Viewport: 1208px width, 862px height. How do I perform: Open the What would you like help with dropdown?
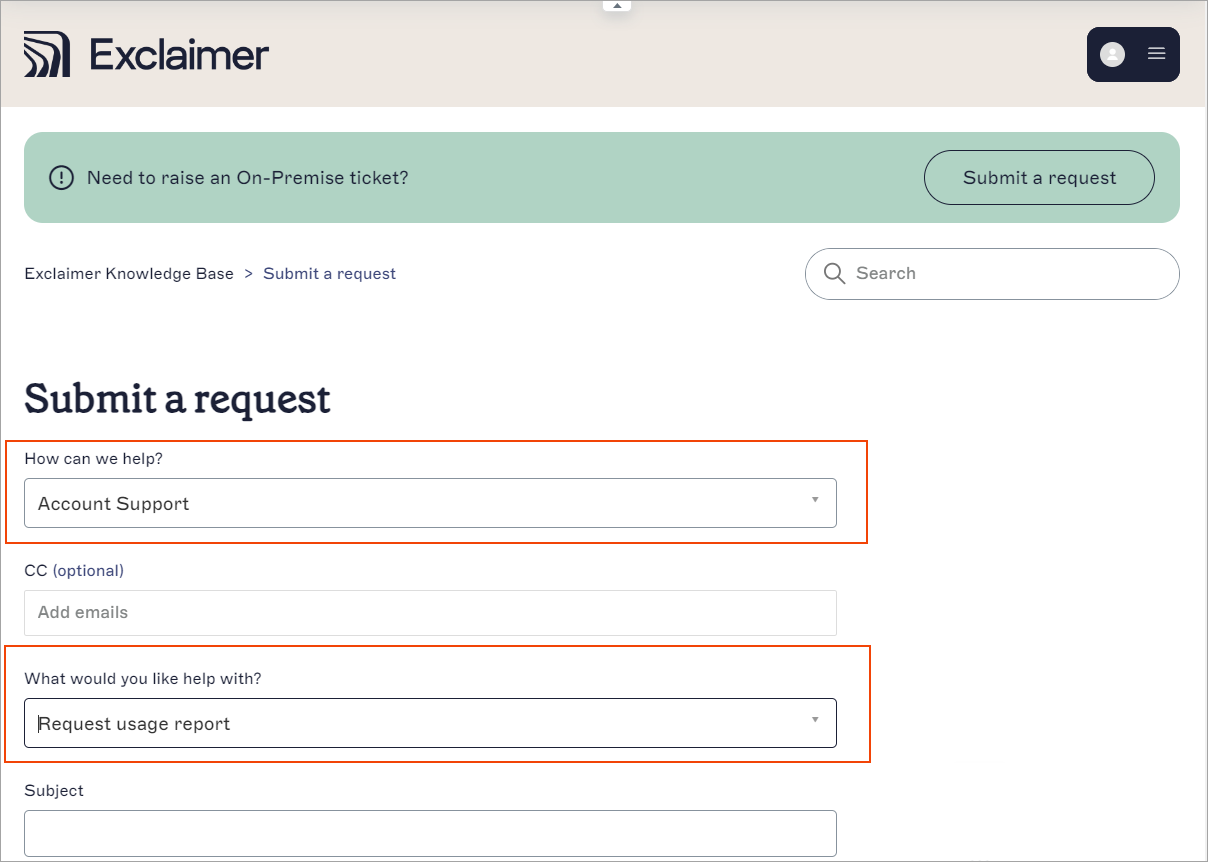tap(430, 722)
